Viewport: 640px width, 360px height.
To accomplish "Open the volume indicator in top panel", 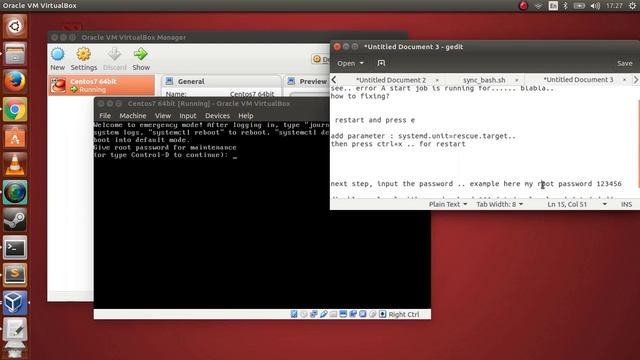I will coord(595,6).
